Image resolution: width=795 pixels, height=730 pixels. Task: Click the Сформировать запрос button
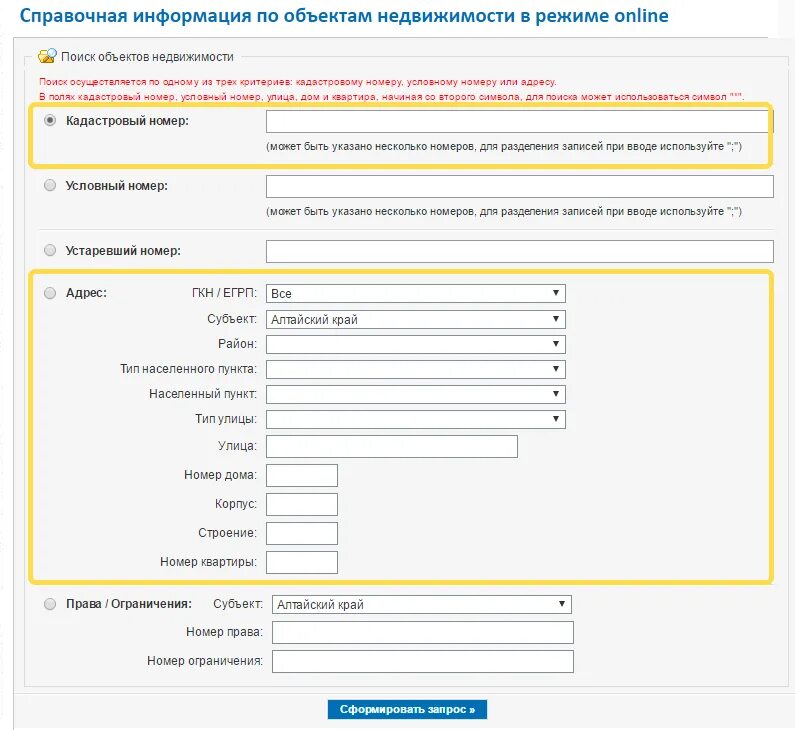click(x=407, y=709)
